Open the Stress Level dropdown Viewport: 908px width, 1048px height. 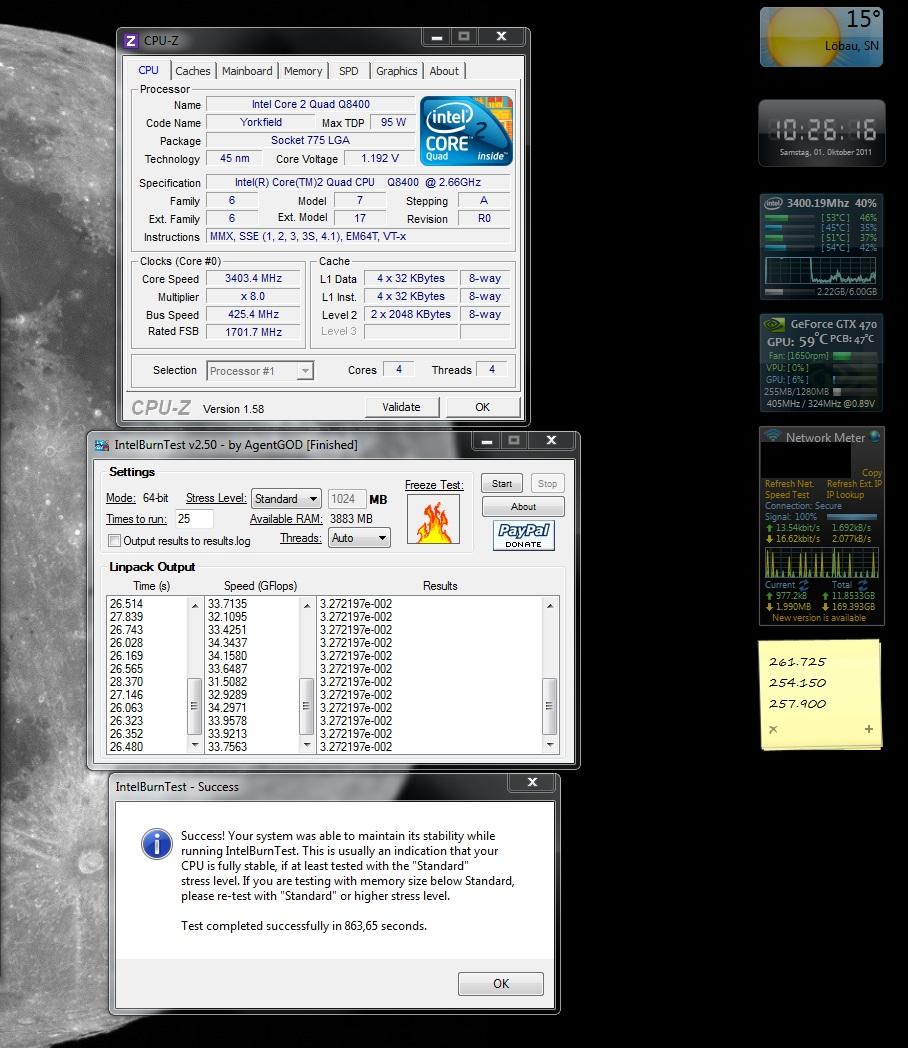click(286, 499)
